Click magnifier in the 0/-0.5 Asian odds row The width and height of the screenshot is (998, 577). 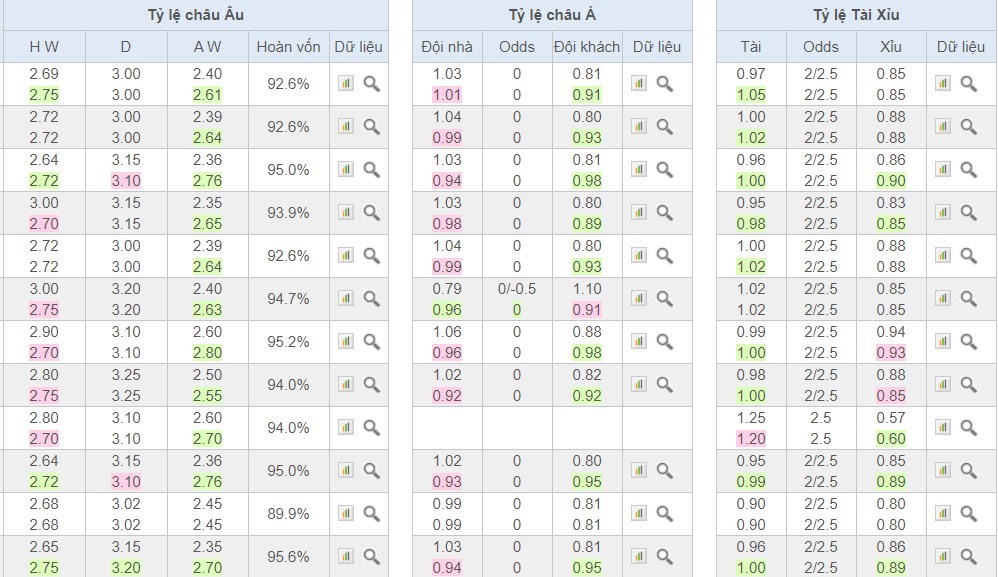pyautogui.click(x=665, y=298)
